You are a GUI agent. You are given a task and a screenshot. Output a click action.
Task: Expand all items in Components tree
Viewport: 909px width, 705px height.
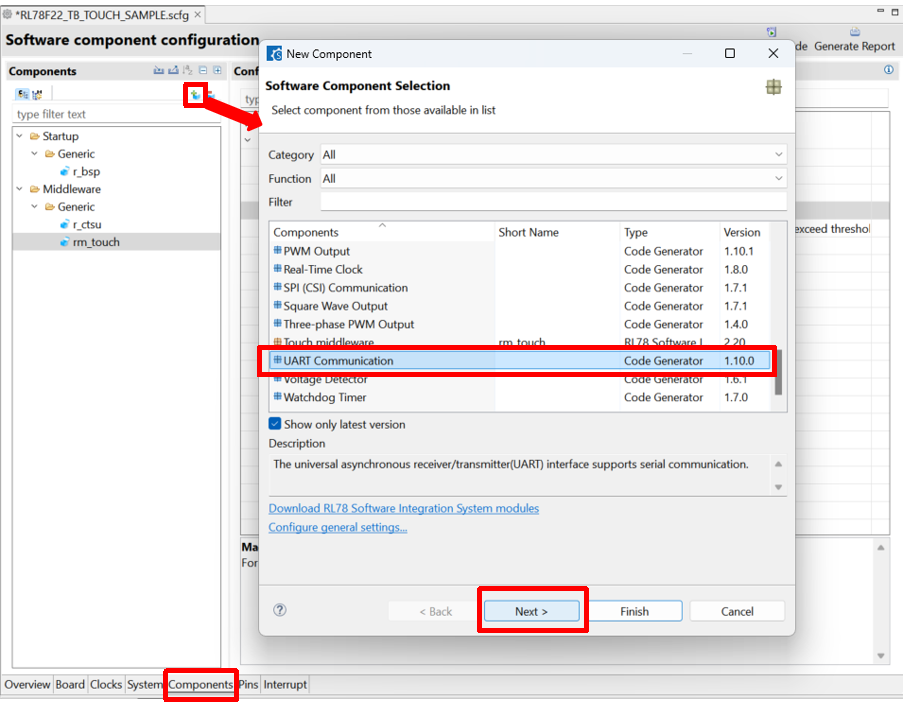pyautogui.click(x=217, y=71)
